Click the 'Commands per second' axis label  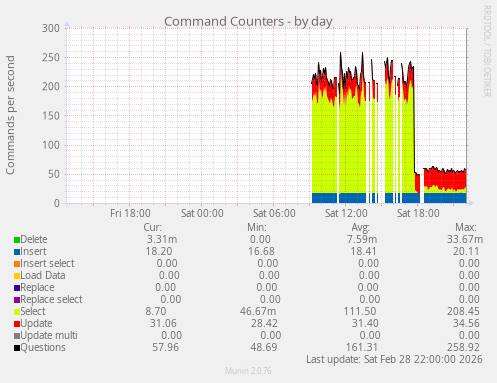[10, 115]
